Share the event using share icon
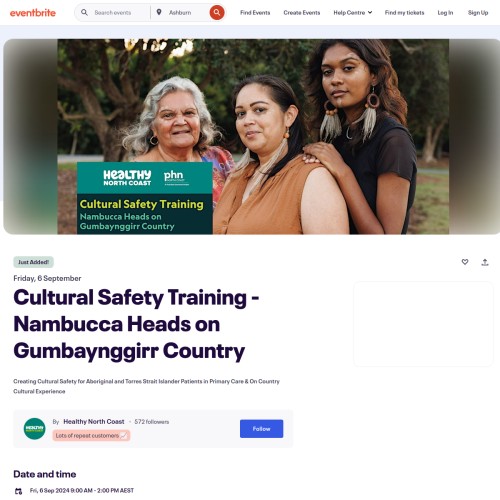The width and height of the screenshot is (500, 500). (x=485, y=262)
